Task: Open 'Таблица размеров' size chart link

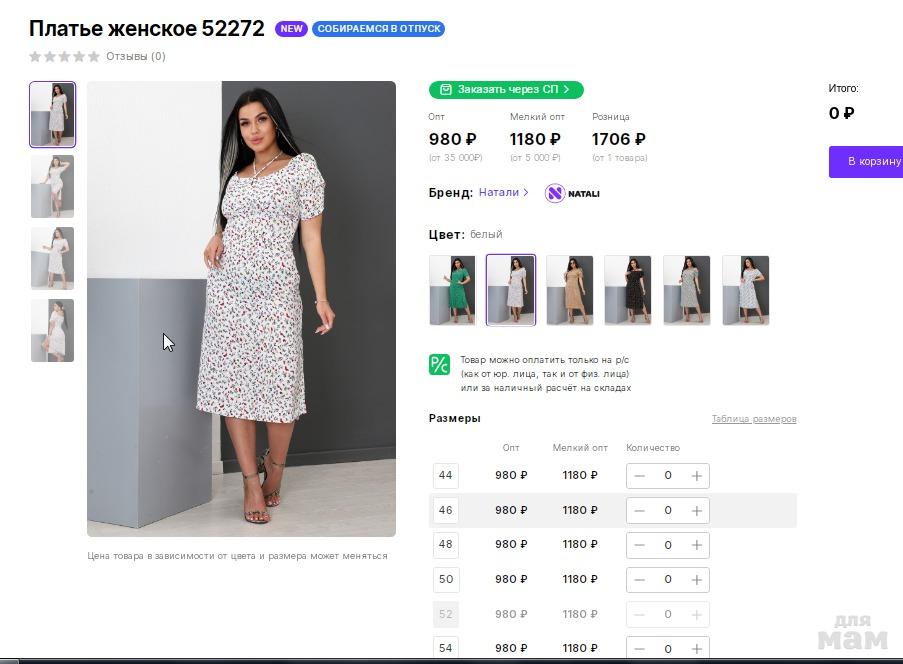Action: [753, 419]
